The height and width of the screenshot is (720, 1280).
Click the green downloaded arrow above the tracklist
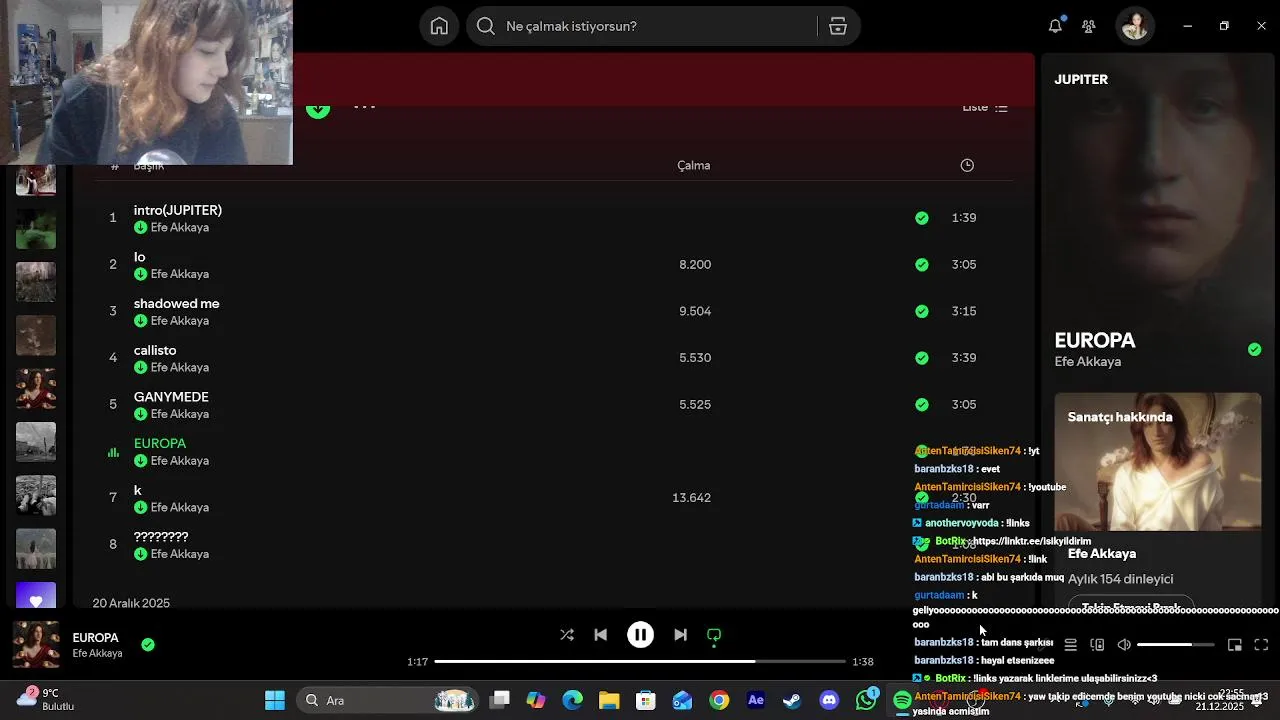click(318, 109)
